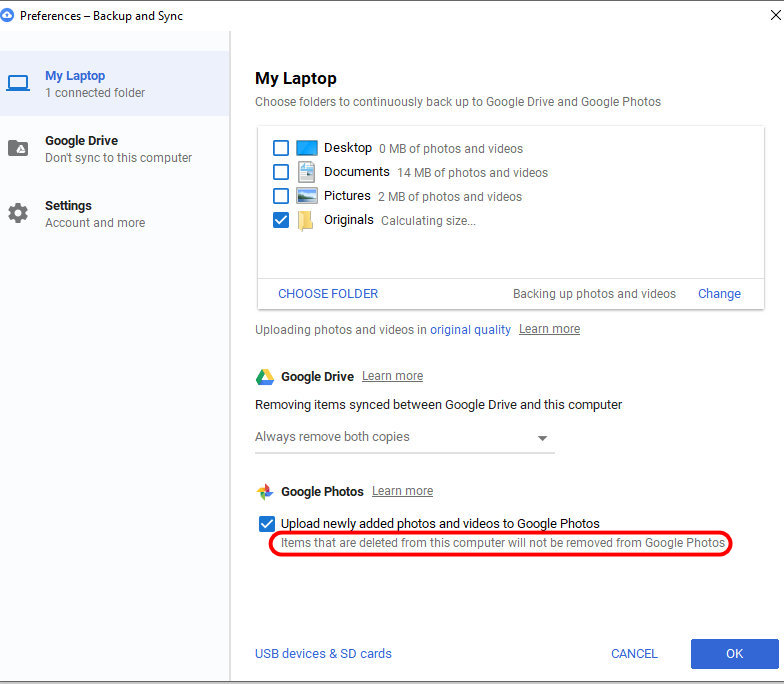Click '14 MB of photos and videos' text
784x684 pixels.
[x=472, y=173]
